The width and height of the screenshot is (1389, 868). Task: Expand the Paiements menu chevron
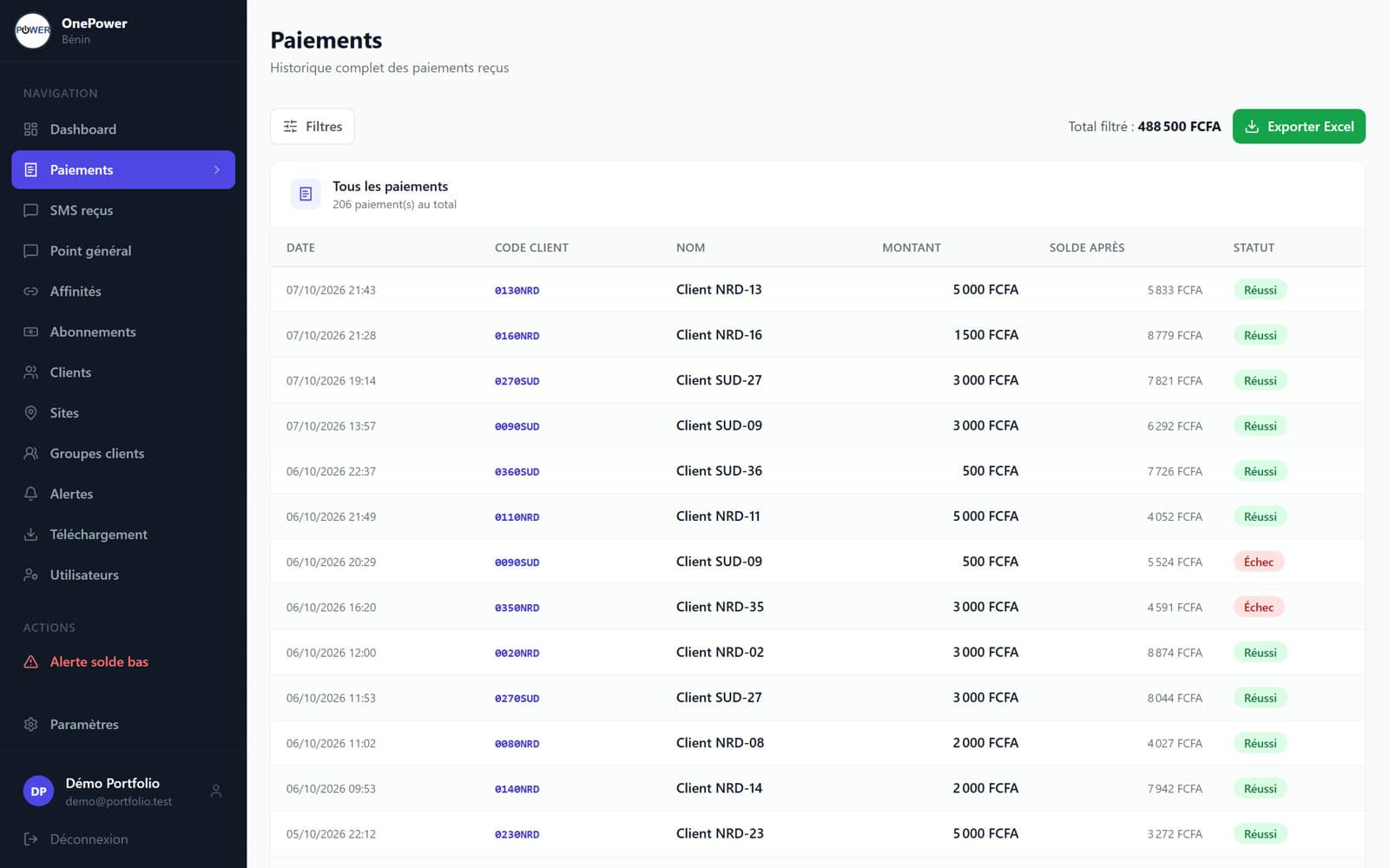(x=217, y=170)
